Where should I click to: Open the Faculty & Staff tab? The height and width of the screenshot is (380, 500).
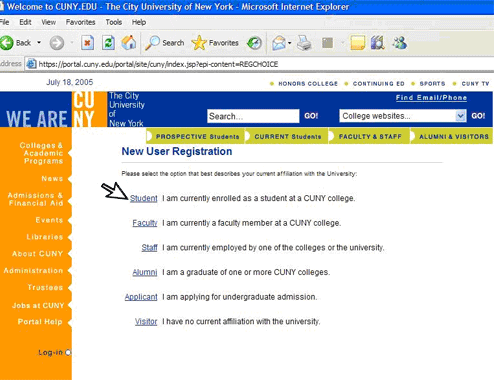point(370,136)
